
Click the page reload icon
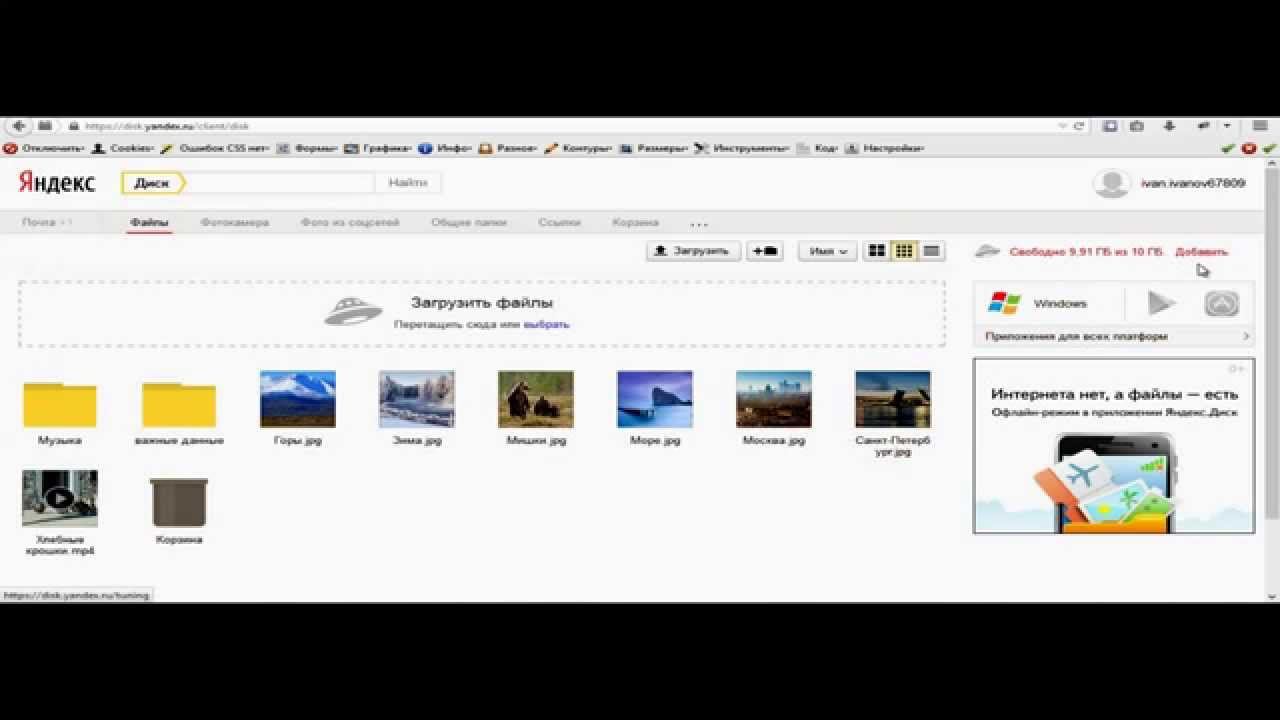click(x=1079, y=126)
